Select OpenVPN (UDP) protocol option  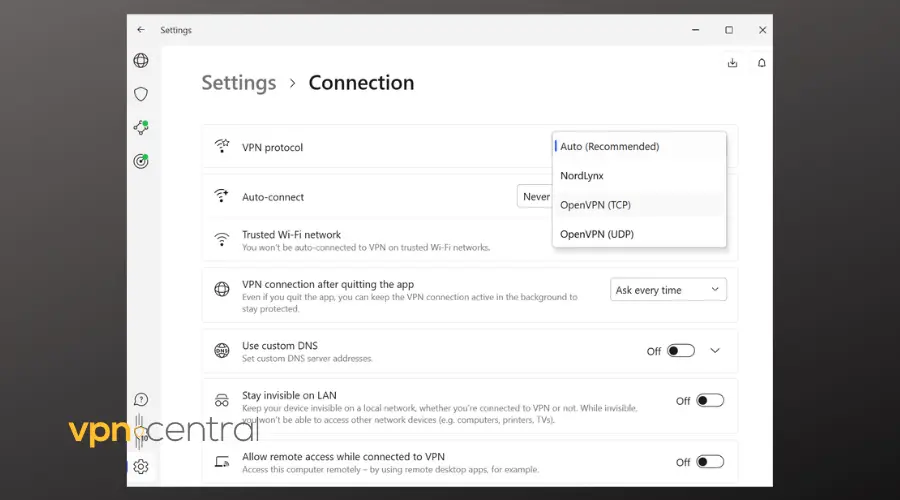tap(639, 234)
